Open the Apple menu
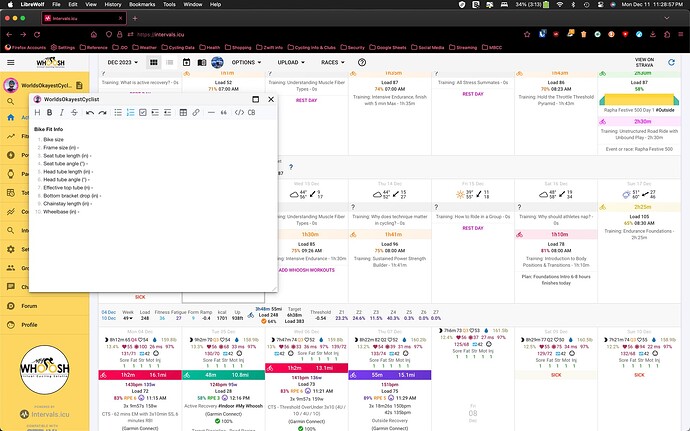 (10, 4)
